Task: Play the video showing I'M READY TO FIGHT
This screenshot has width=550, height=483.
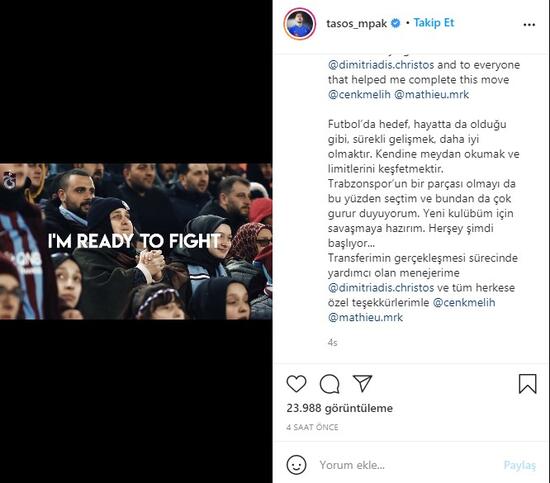Action: coord(136,241)
